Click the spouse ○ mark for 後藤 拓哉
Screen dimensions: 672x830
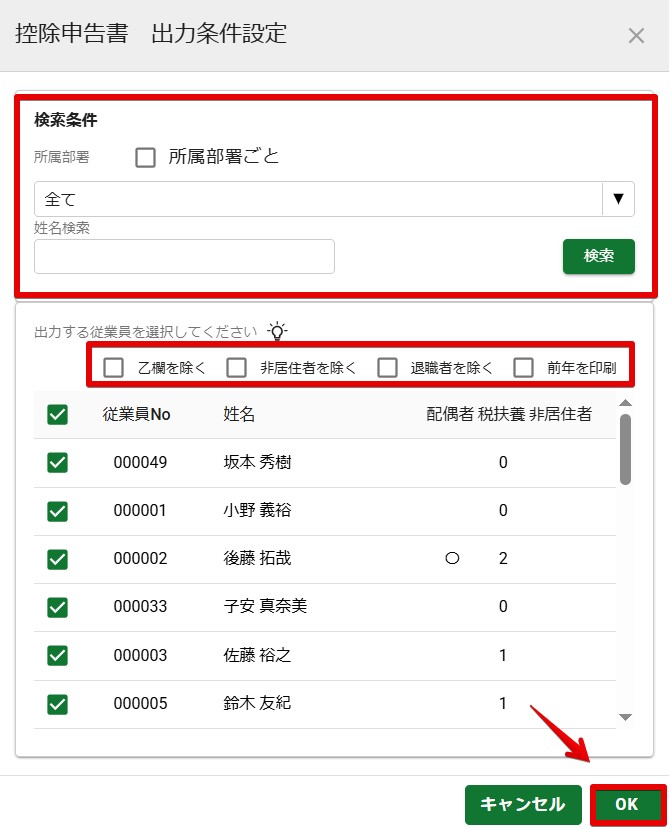point(452,558)
